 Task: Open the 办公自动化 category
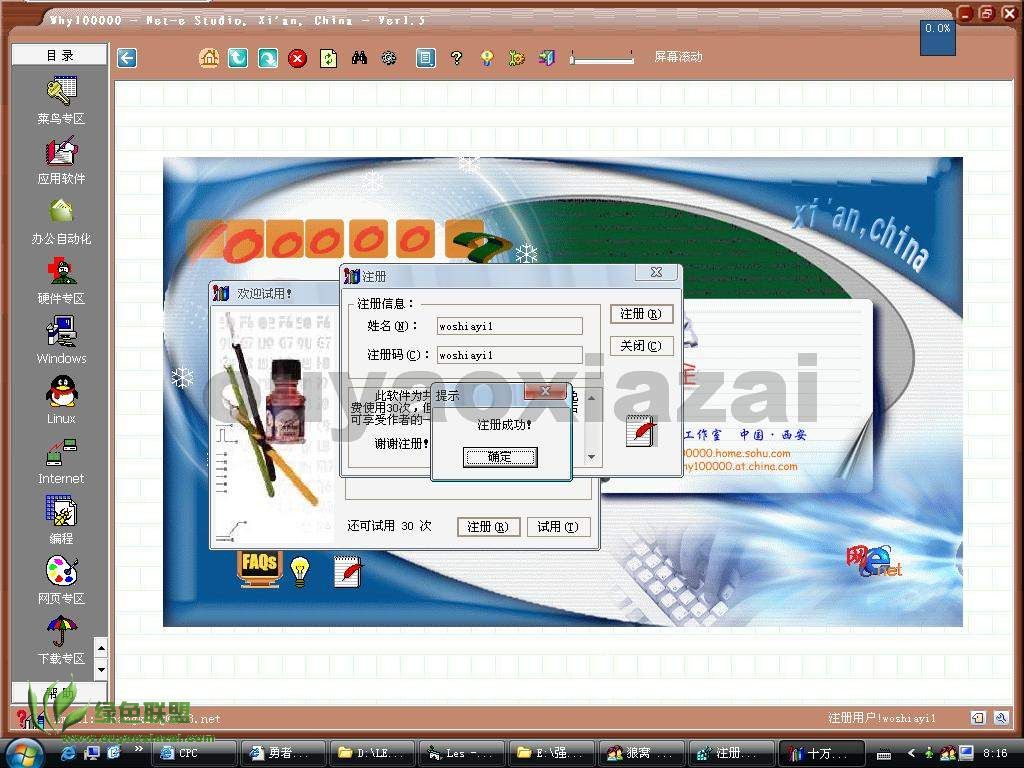[x=61, y=221]
